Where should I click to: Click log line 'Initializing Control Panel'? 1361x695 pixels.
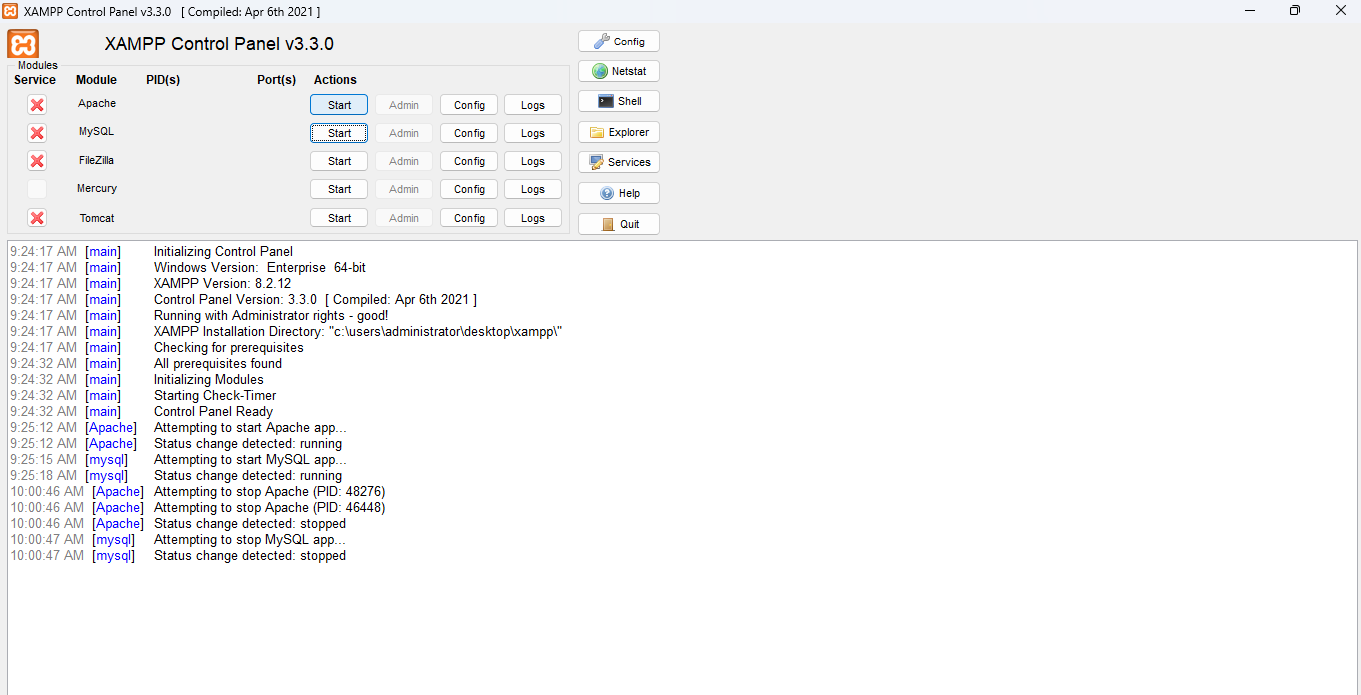point(223,252)
